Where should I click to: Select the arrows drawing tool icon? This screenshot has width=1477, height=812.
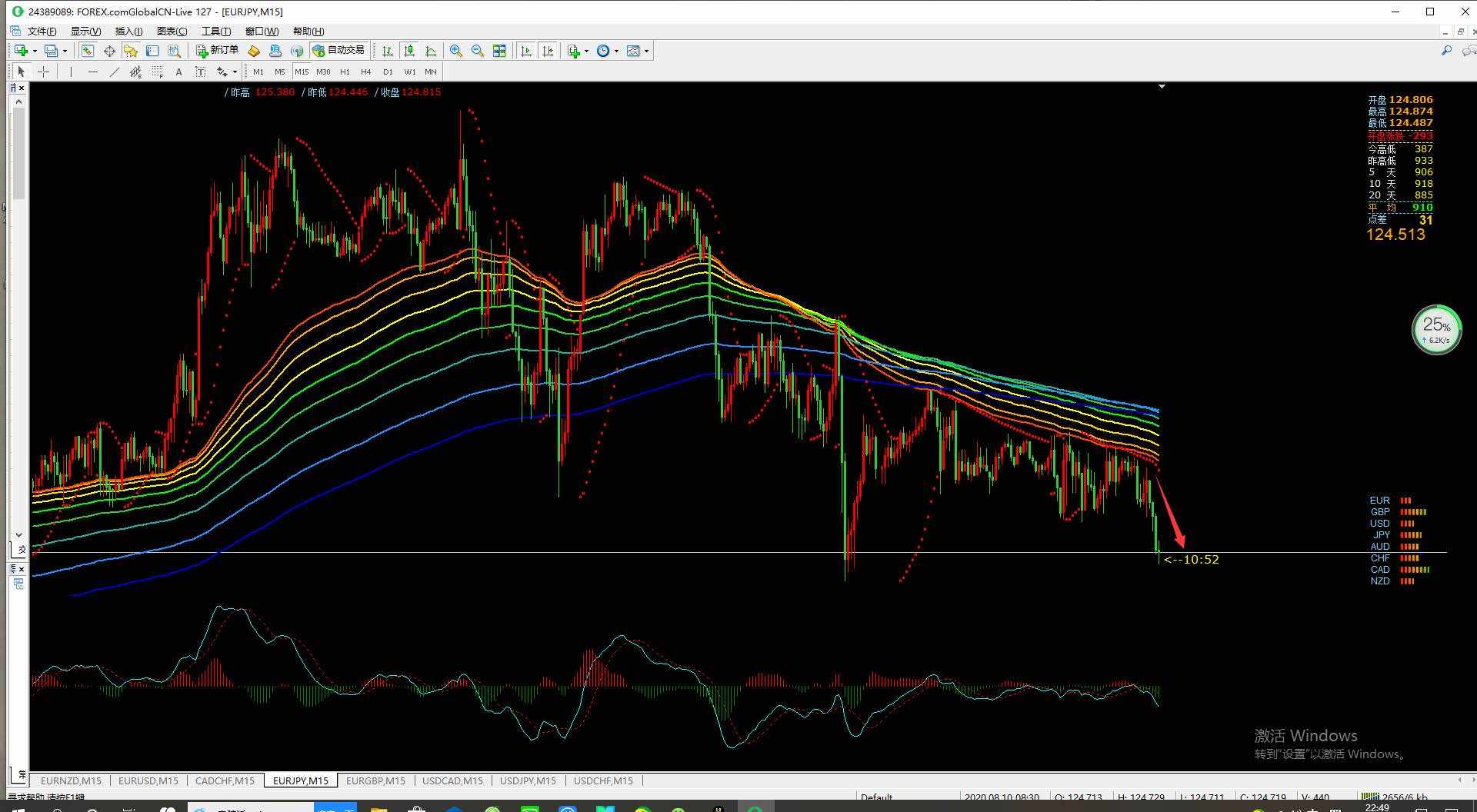pyautogui.click(x=222, y=72)
